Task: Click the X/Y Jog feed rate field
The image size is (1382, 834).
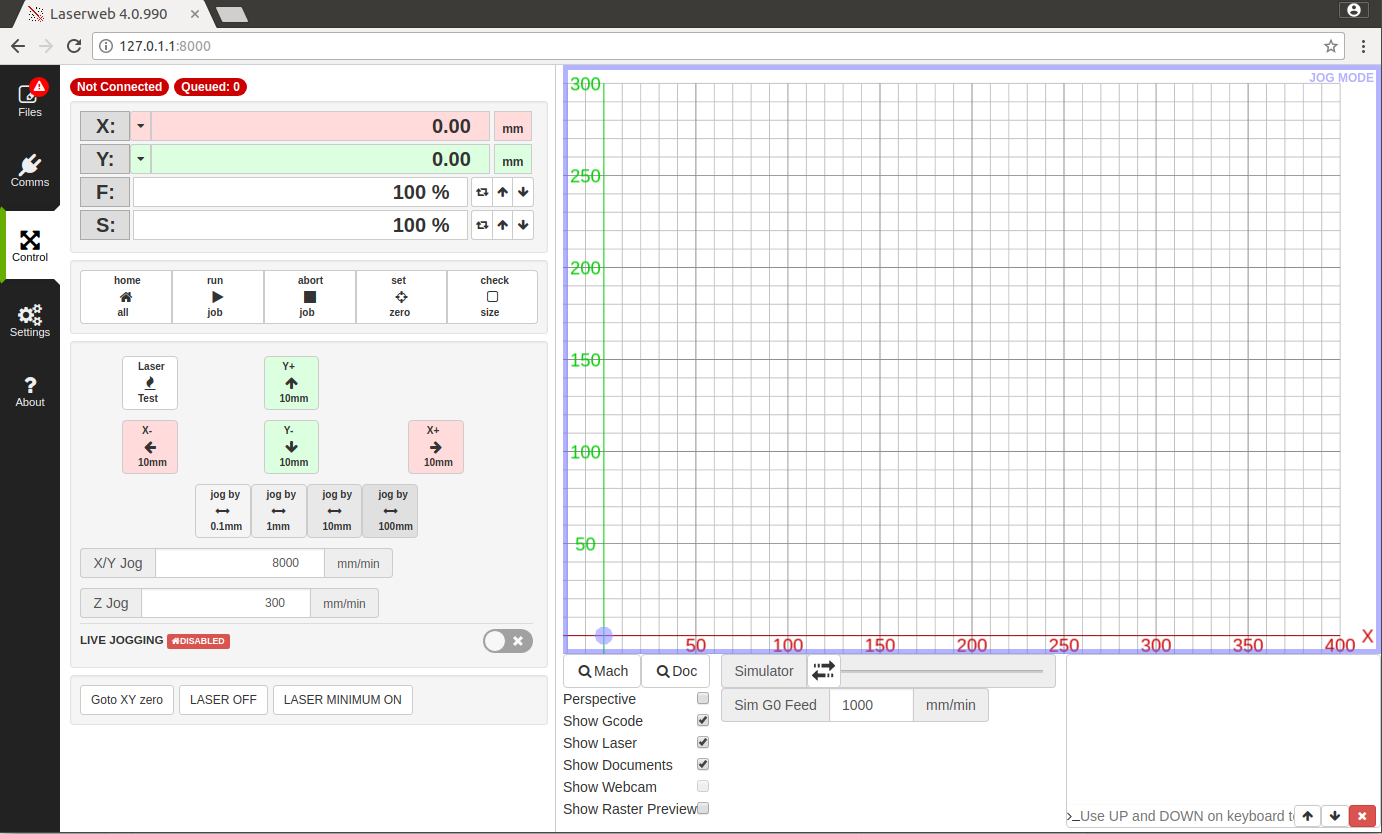Action: click(x=240, y=563)
